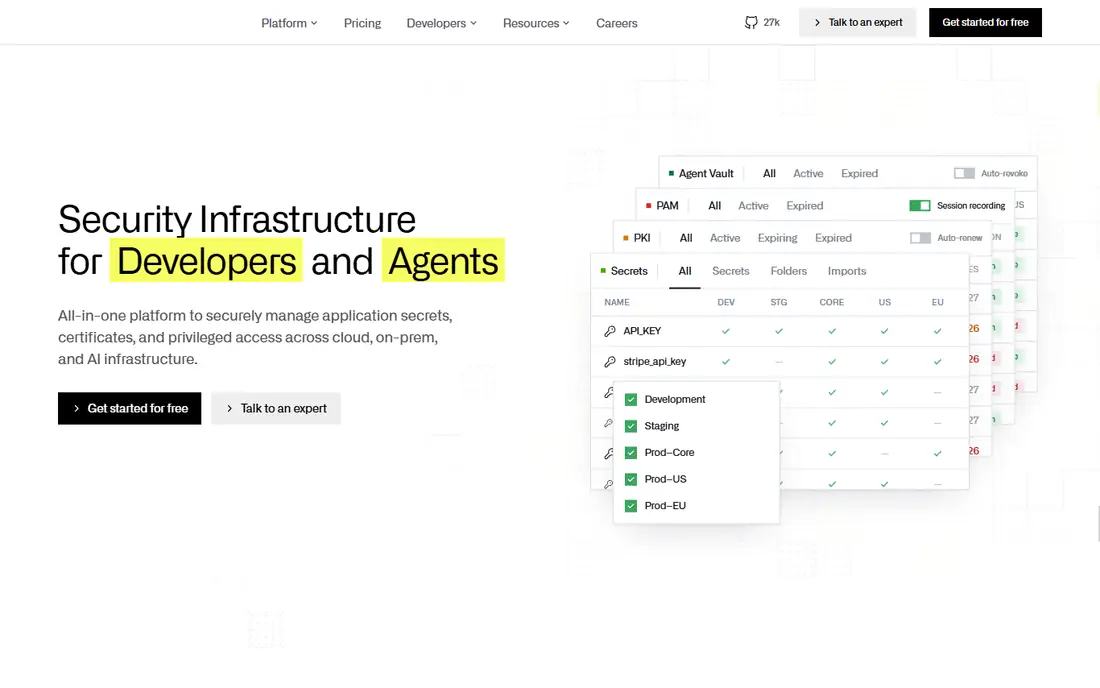Select the Expired tab in Agent Vault panel

pyautogui.click(x=859, y=173)
